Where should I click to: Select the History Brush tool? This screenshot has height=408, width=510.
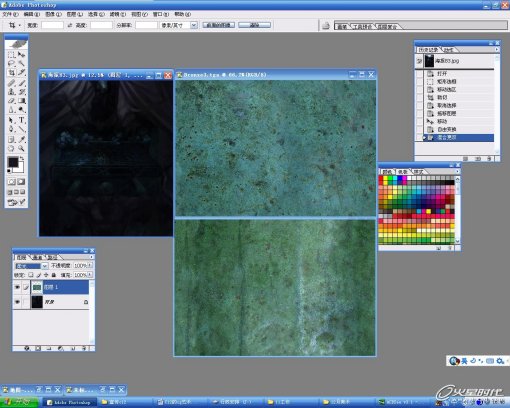coord(22,92)
